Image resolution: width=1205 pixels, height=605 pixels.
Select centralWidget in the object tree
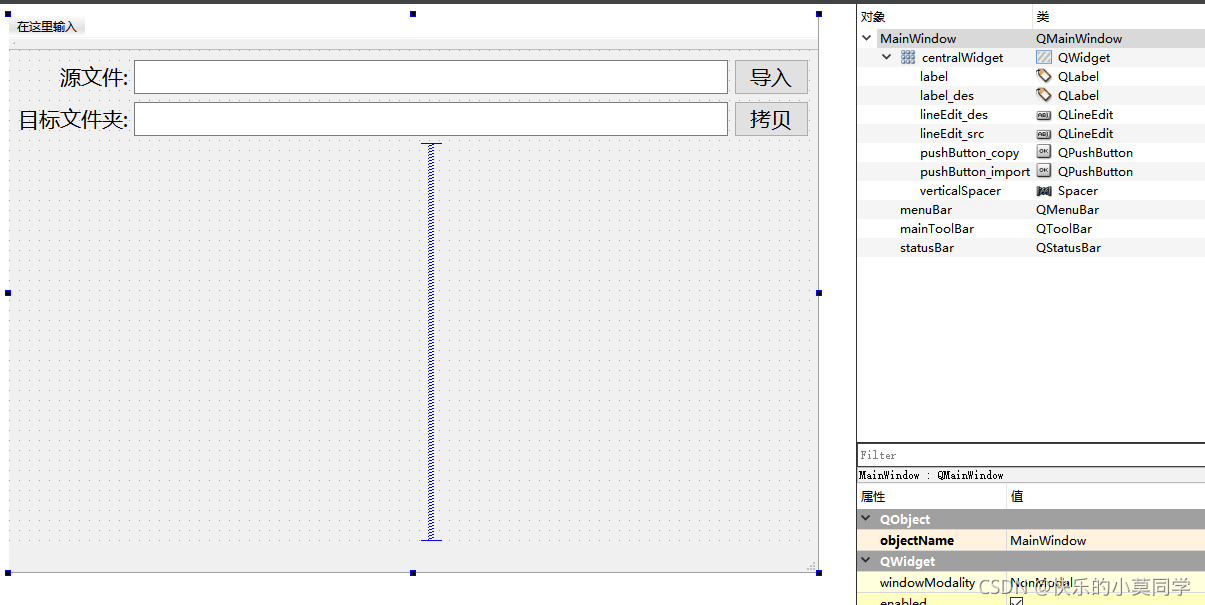coord(962,58)
